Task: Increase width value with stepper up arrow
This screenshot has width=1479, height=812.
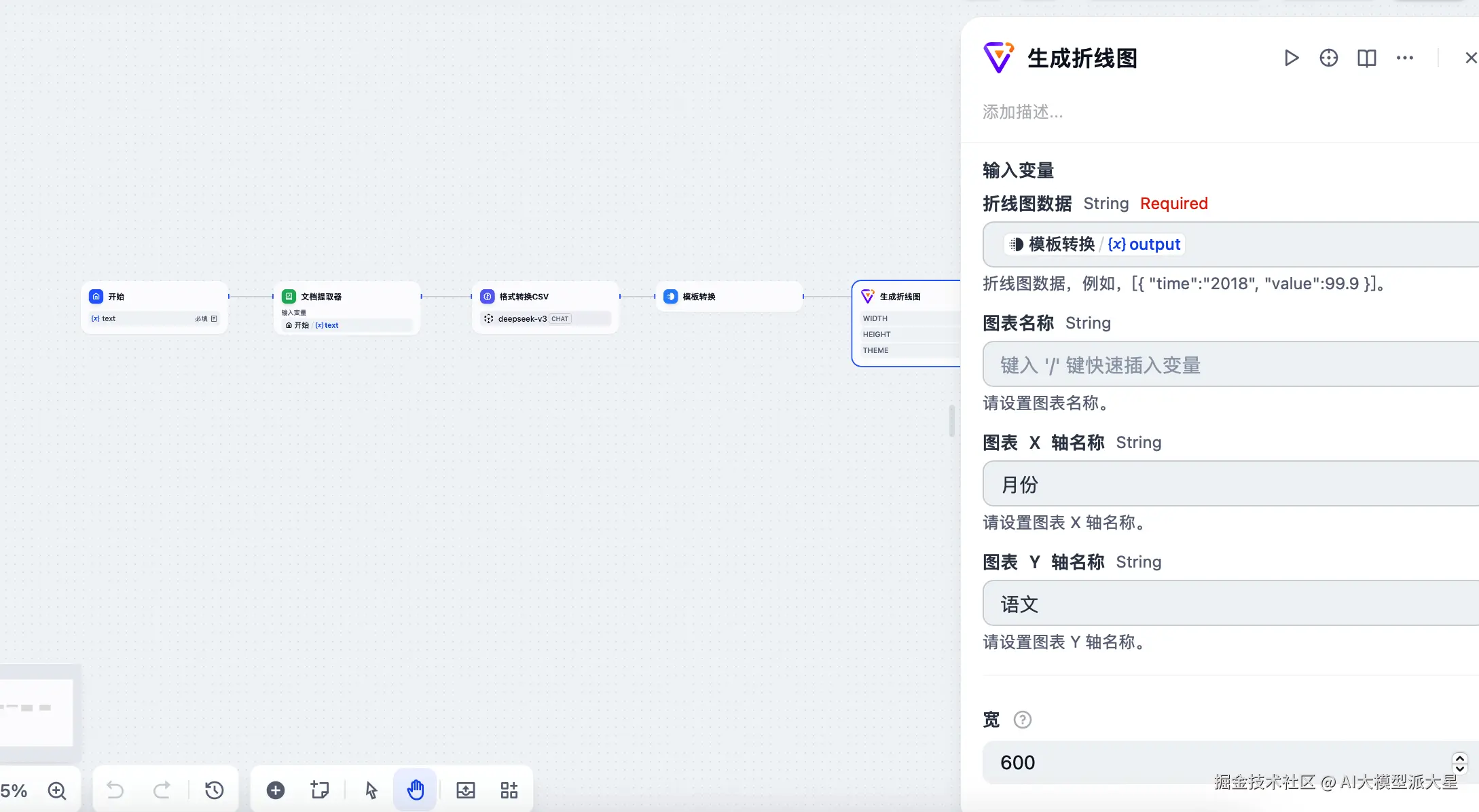Action: 1460,758
